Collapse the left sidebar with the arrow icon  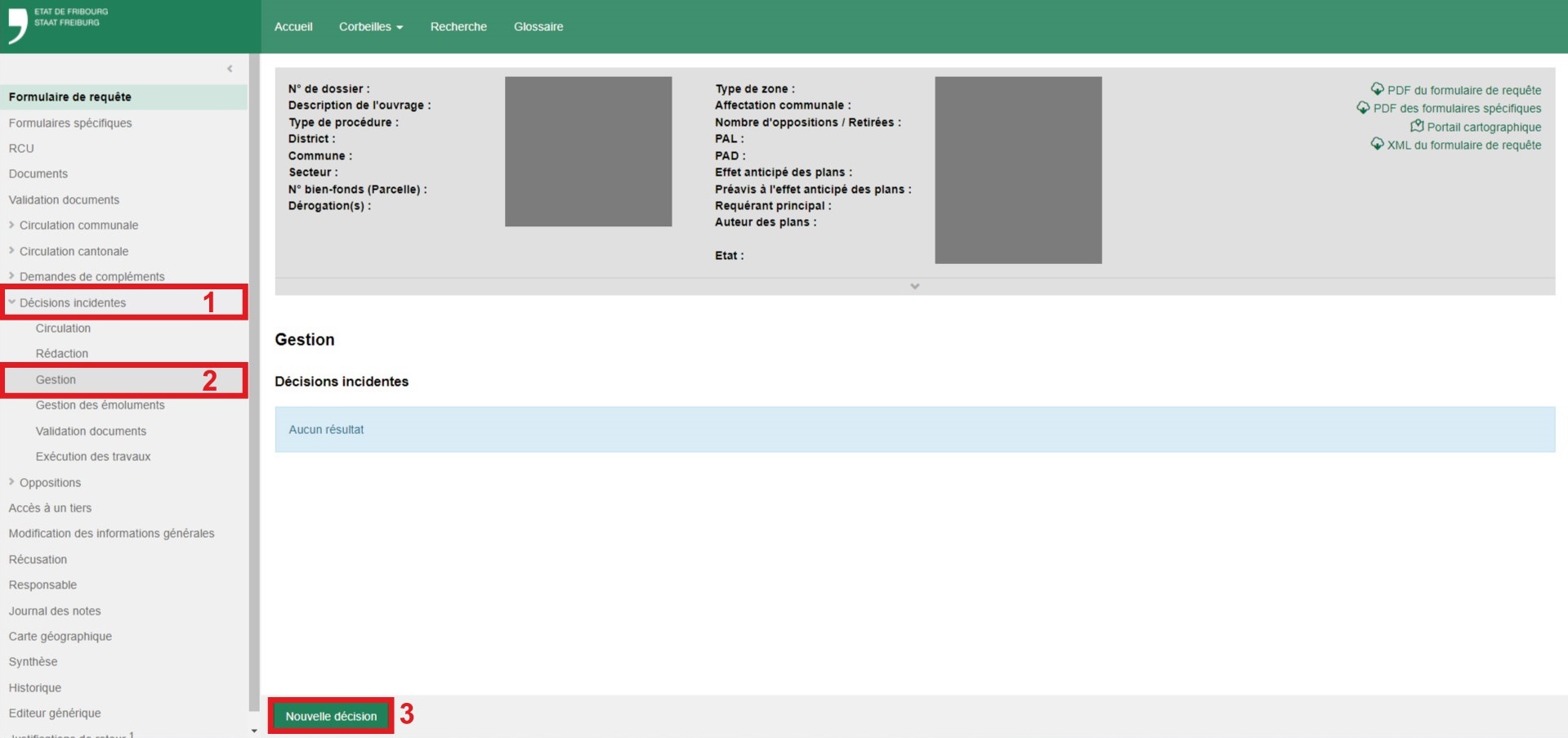[230, 69]
